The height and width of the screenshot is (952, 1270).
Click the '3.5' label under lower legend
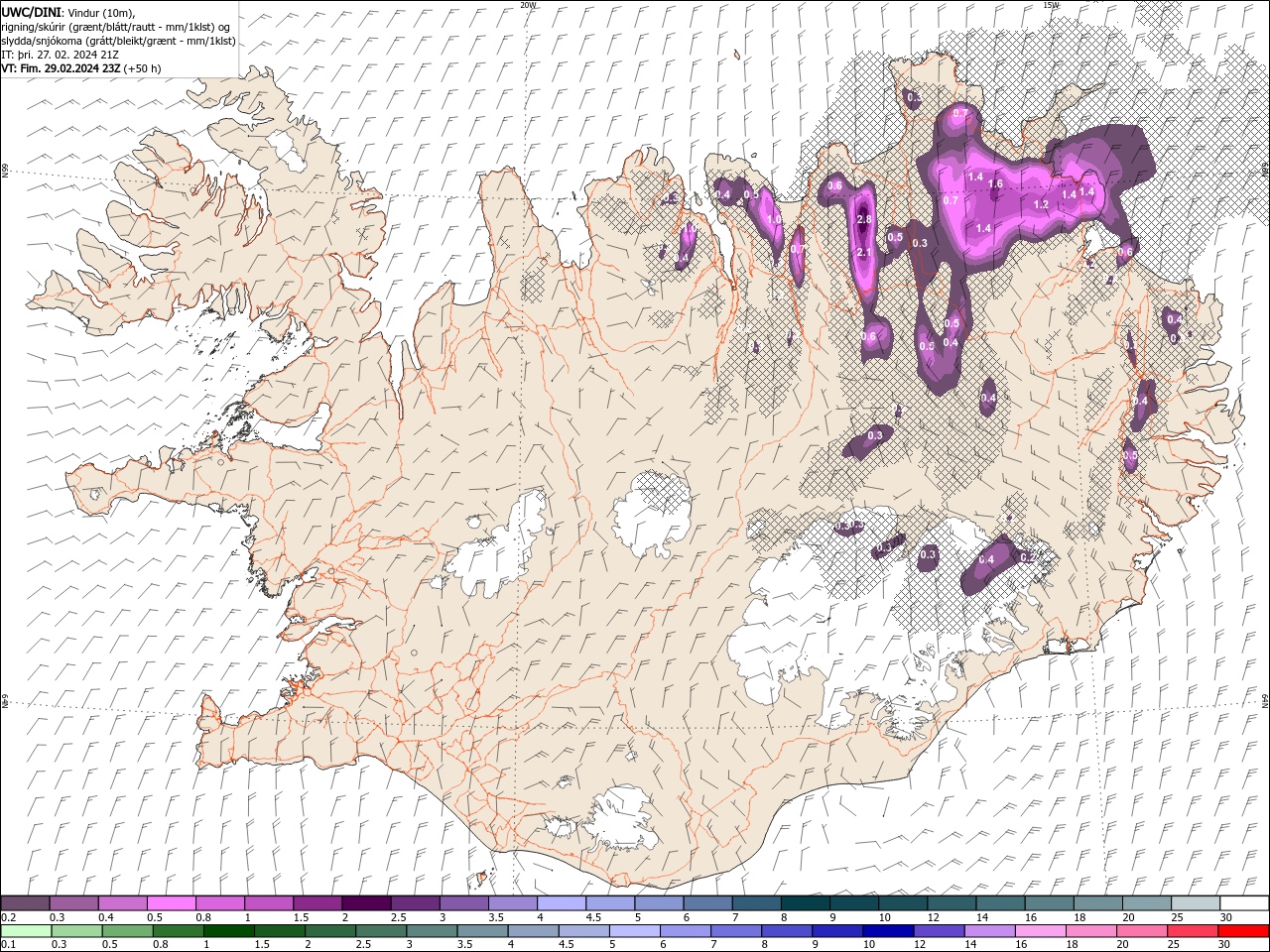[x=464, y=945]
